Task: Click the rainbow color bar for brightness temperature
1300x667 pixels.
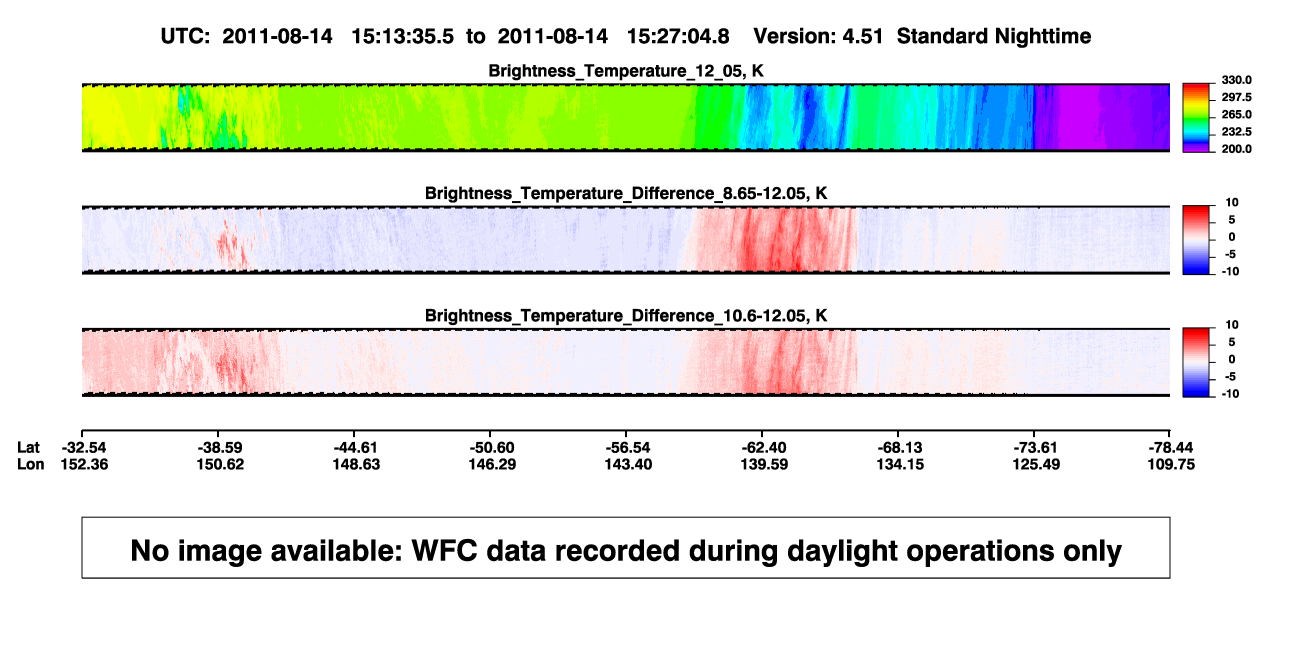Action: point(1197,117)
